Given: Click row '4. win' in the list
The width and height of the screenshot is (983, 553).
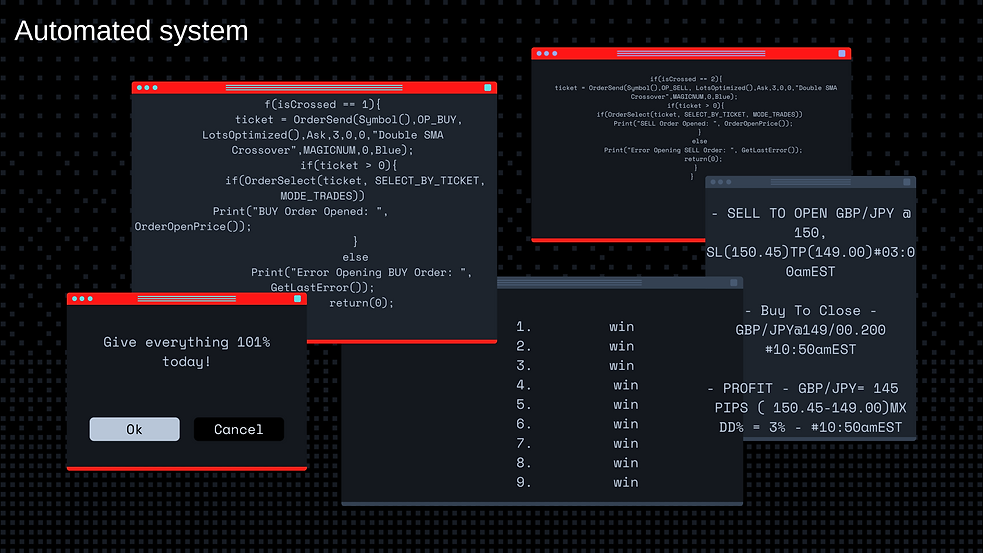Looking at the screenshot, I should click(x=577, y=385).
